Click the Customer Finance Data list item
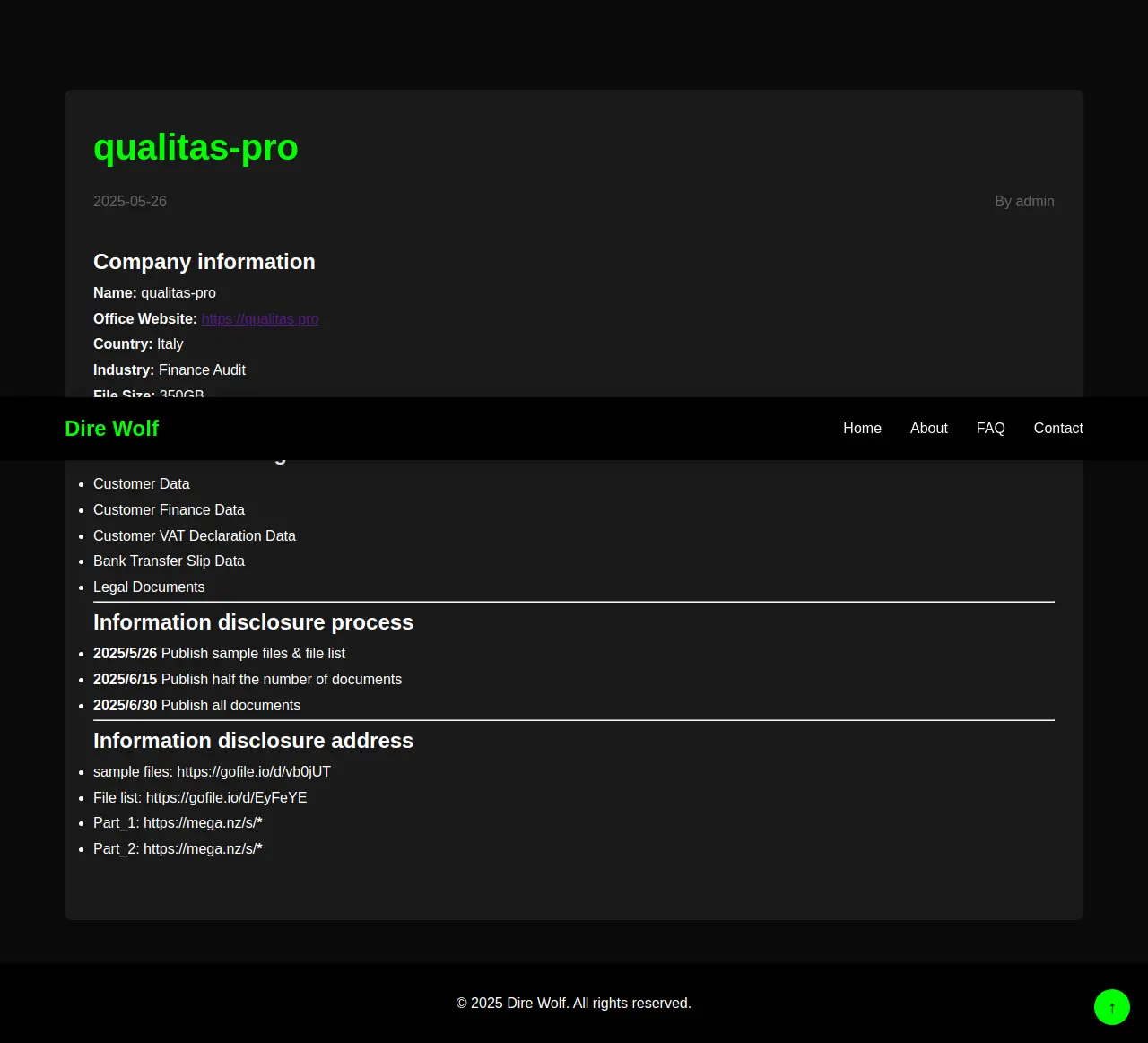This screenshot has height=1043, width=1148. pyautogui.click(x=169, y=510)
